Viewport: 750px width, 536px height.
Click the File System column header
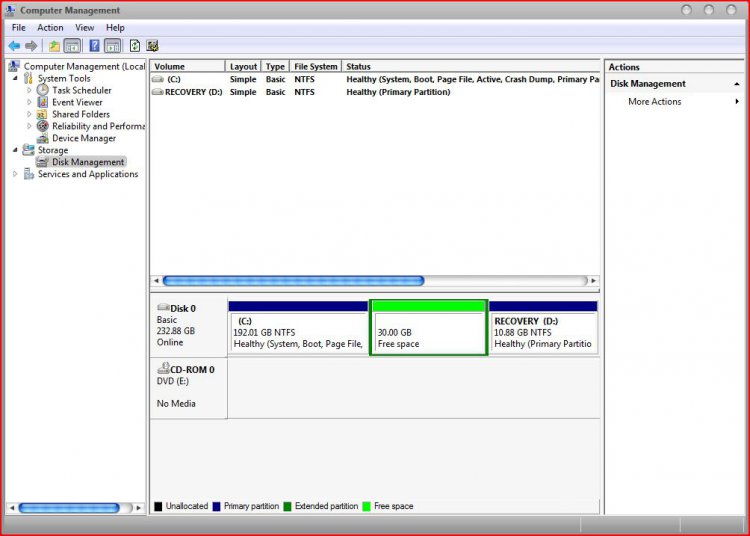pyautogui.click(x=315, y=67)
